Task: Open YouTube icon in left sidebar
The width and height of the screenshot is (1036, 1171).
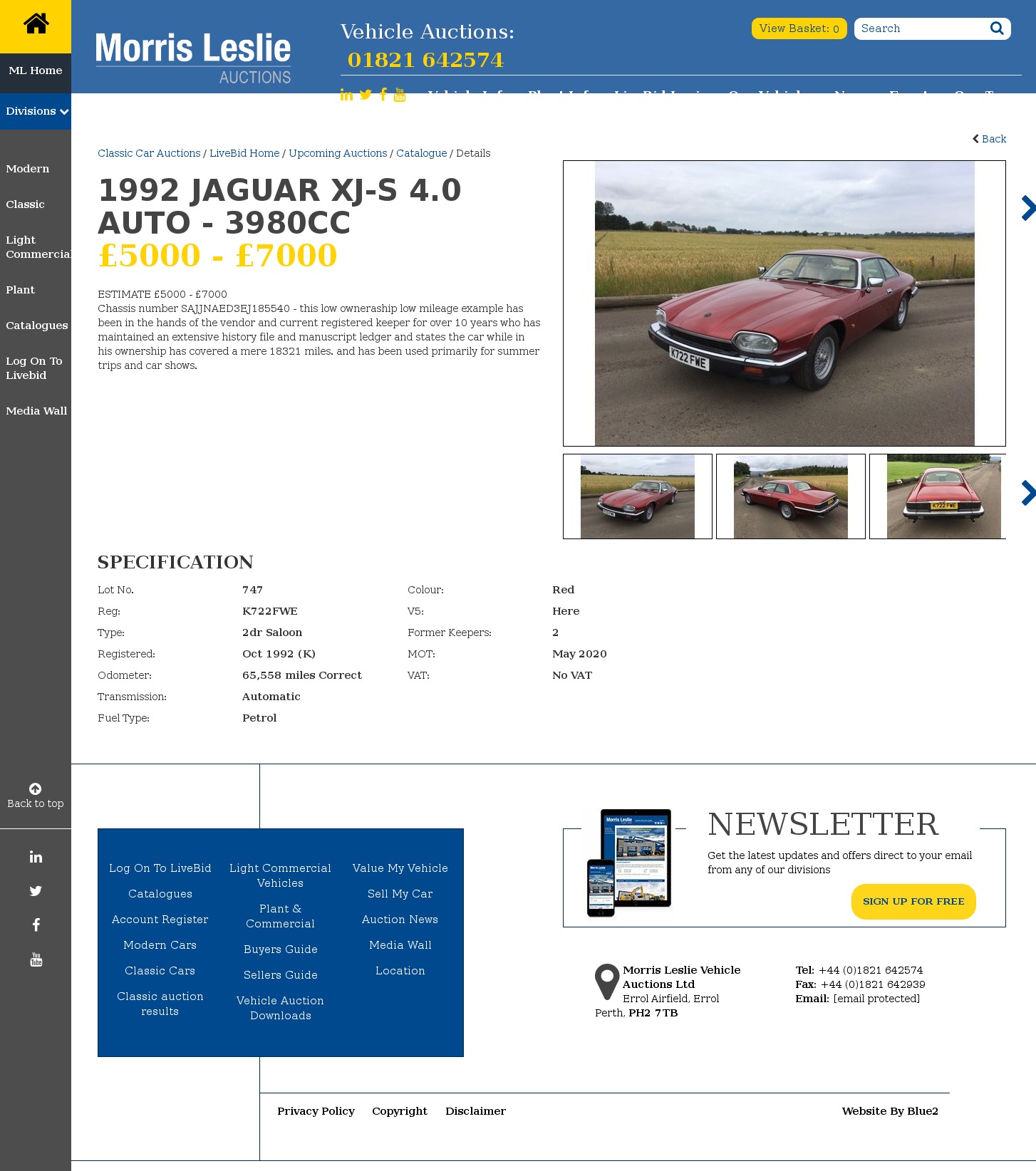Action: pos(36,959)
